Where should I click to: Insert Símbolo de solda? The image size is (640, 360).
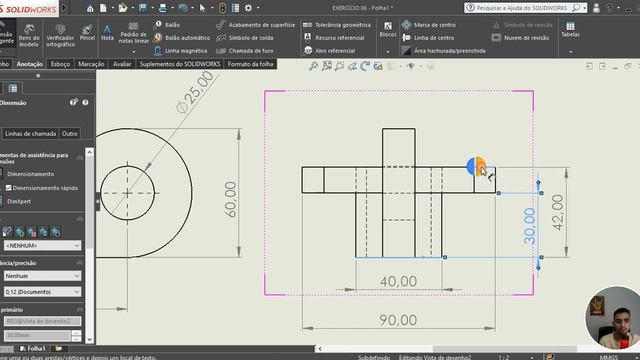tap(245, 38)
